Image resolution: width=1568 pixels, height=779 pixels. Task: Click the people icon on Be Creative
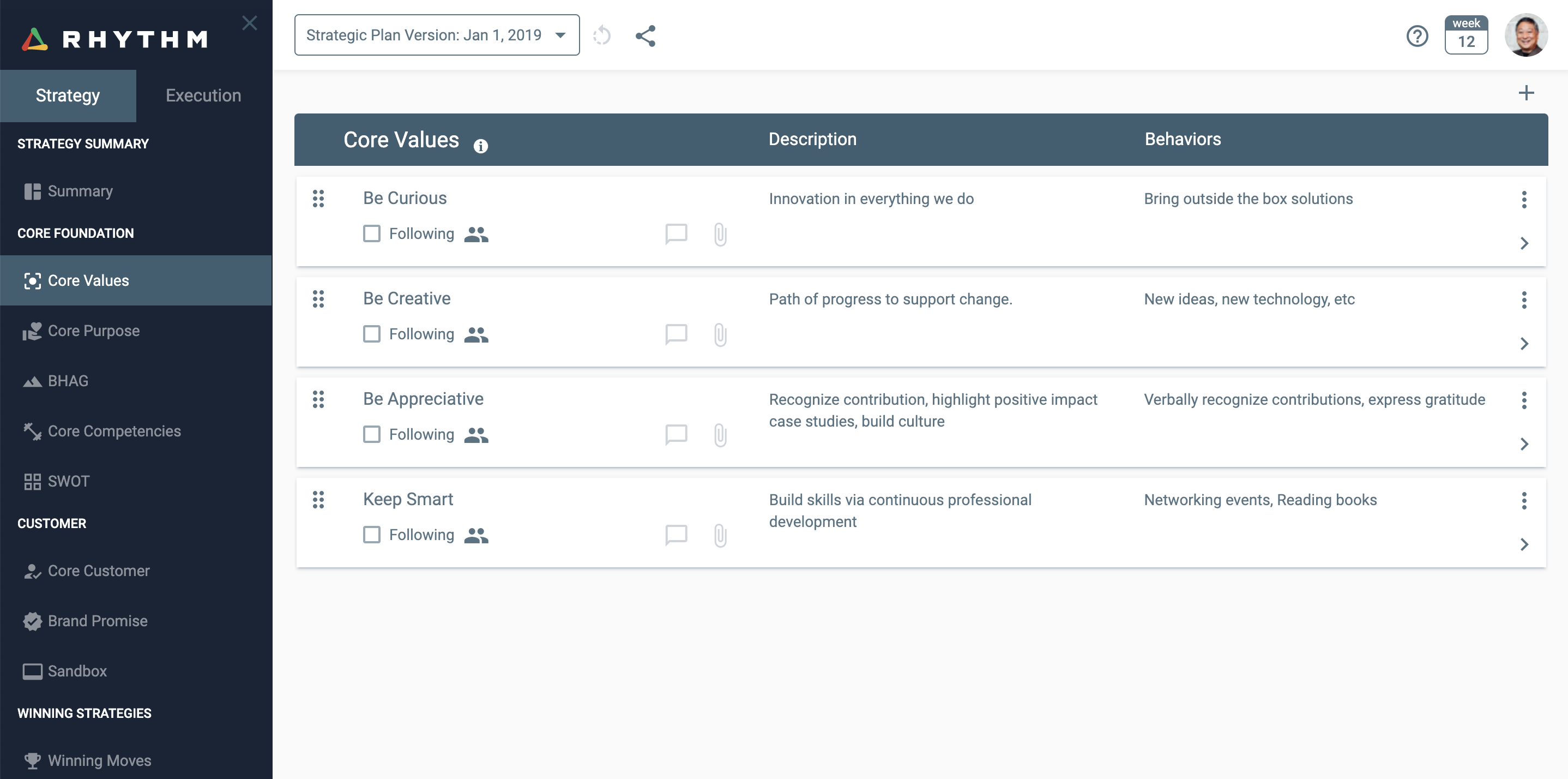(476, 334)
